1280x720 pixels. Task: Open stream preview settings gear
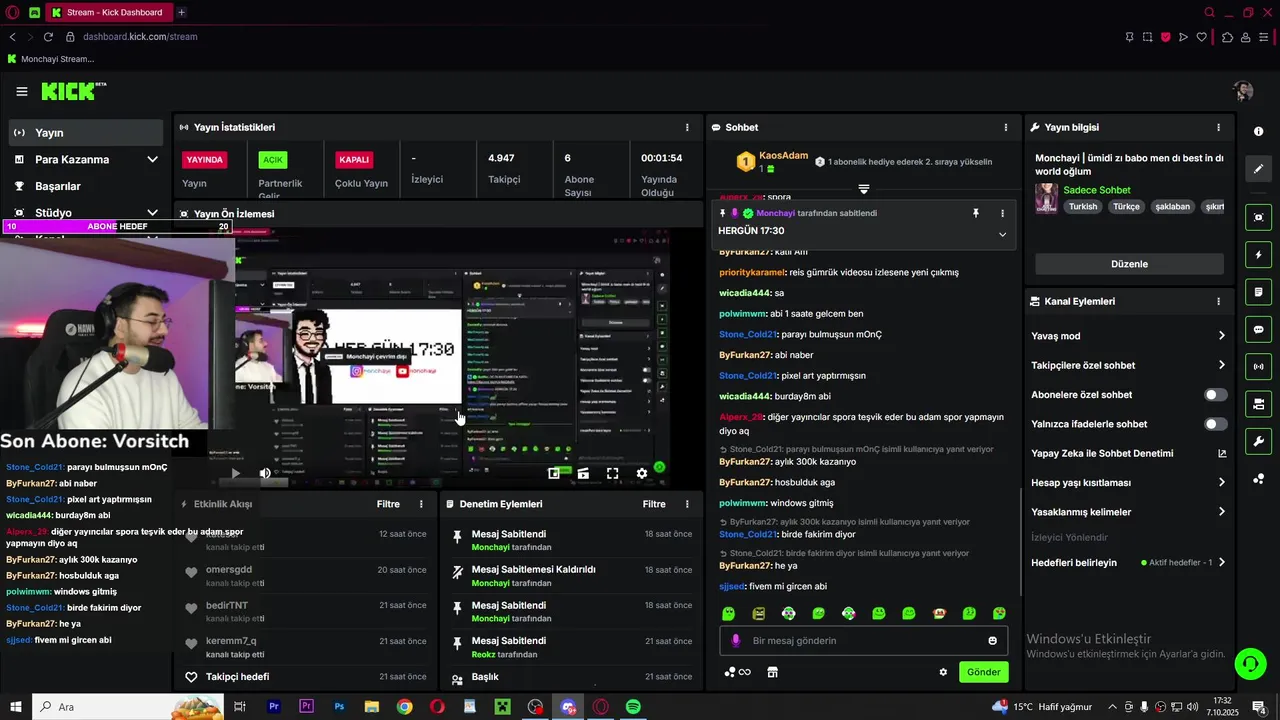pyautogui.click(x=642, y=473)
